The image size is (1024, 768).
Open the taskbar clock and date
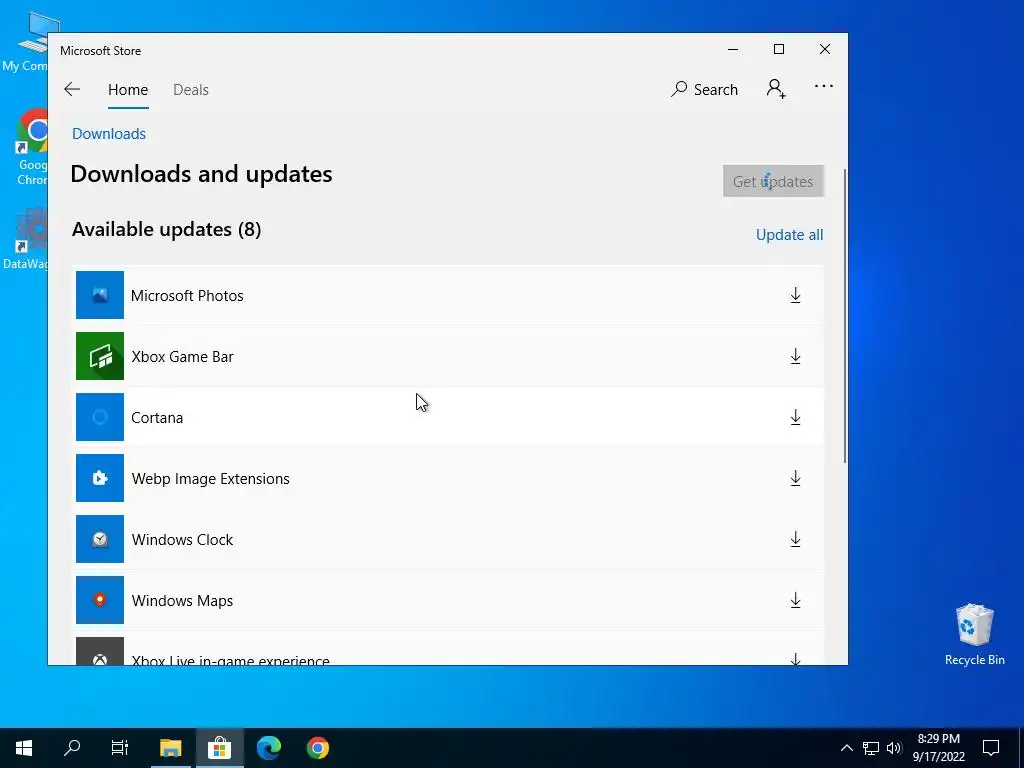[x=938, y=748]
